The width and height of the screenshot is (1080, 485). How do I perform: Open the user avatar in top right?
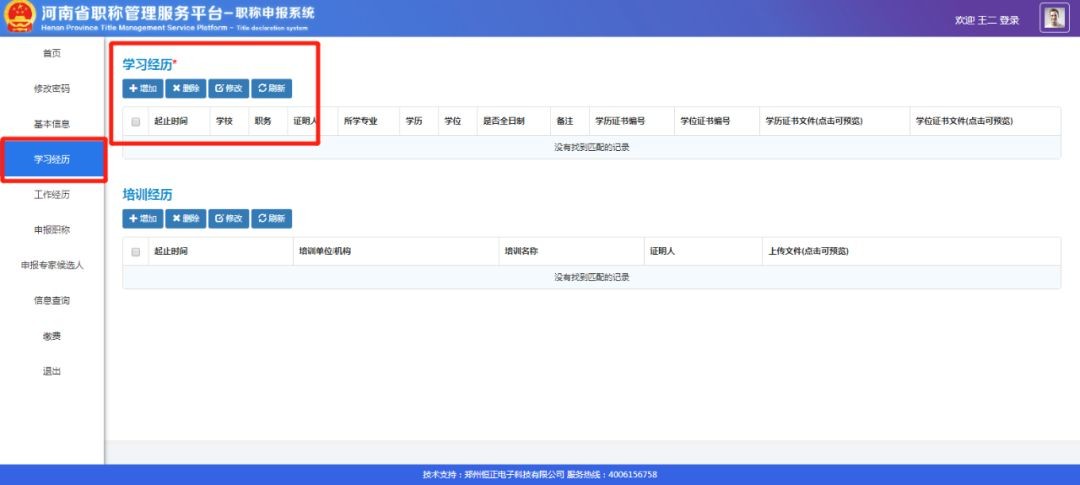(1054, 18)
